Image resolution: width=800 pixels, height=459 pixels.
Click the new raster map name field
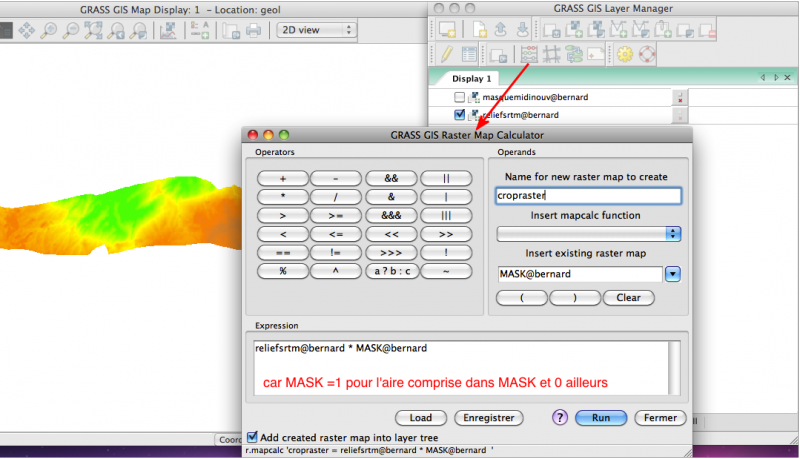coord(589,196)
